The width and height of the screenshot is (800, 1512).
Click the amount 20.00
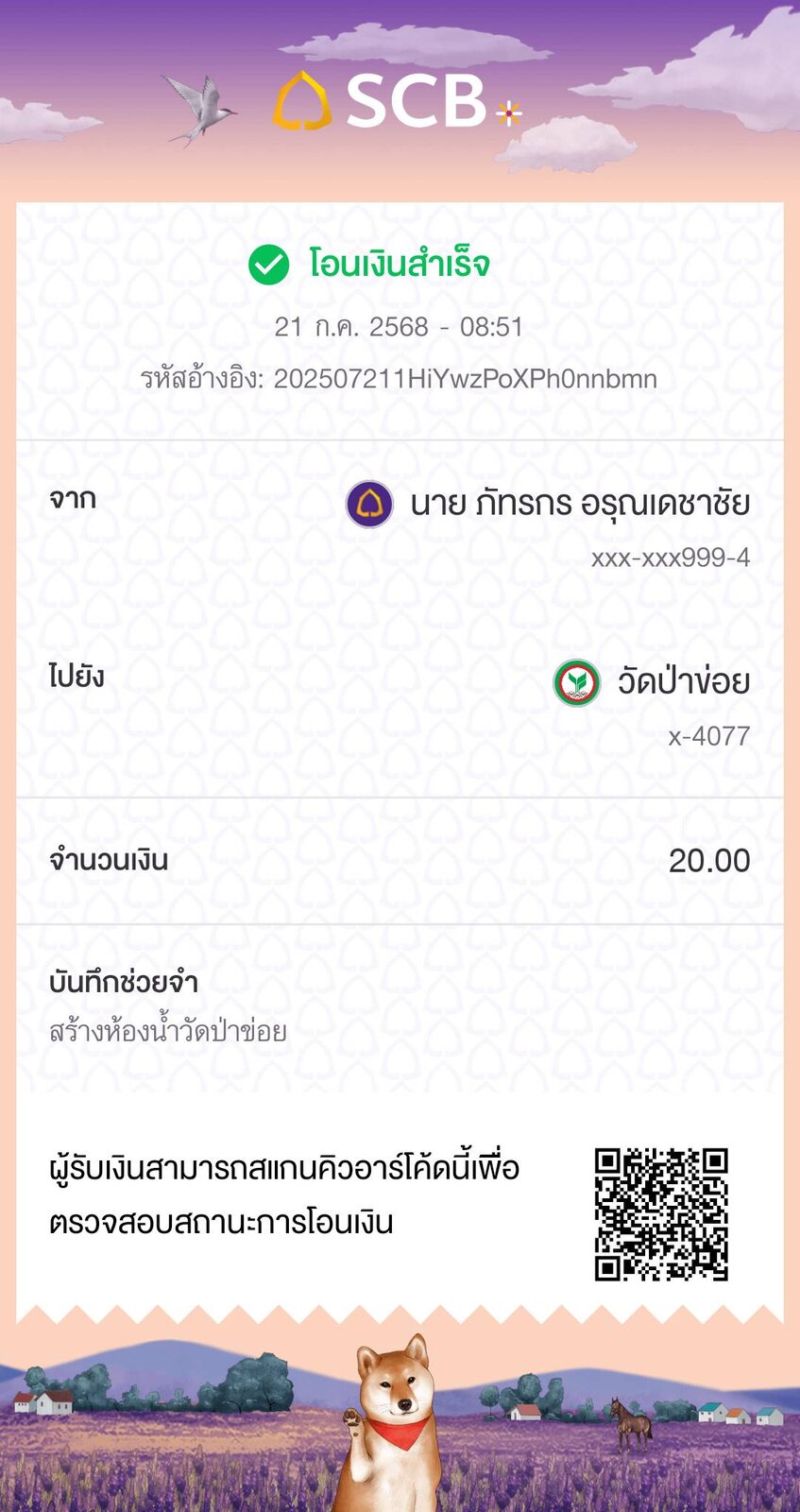pos(709,861)
